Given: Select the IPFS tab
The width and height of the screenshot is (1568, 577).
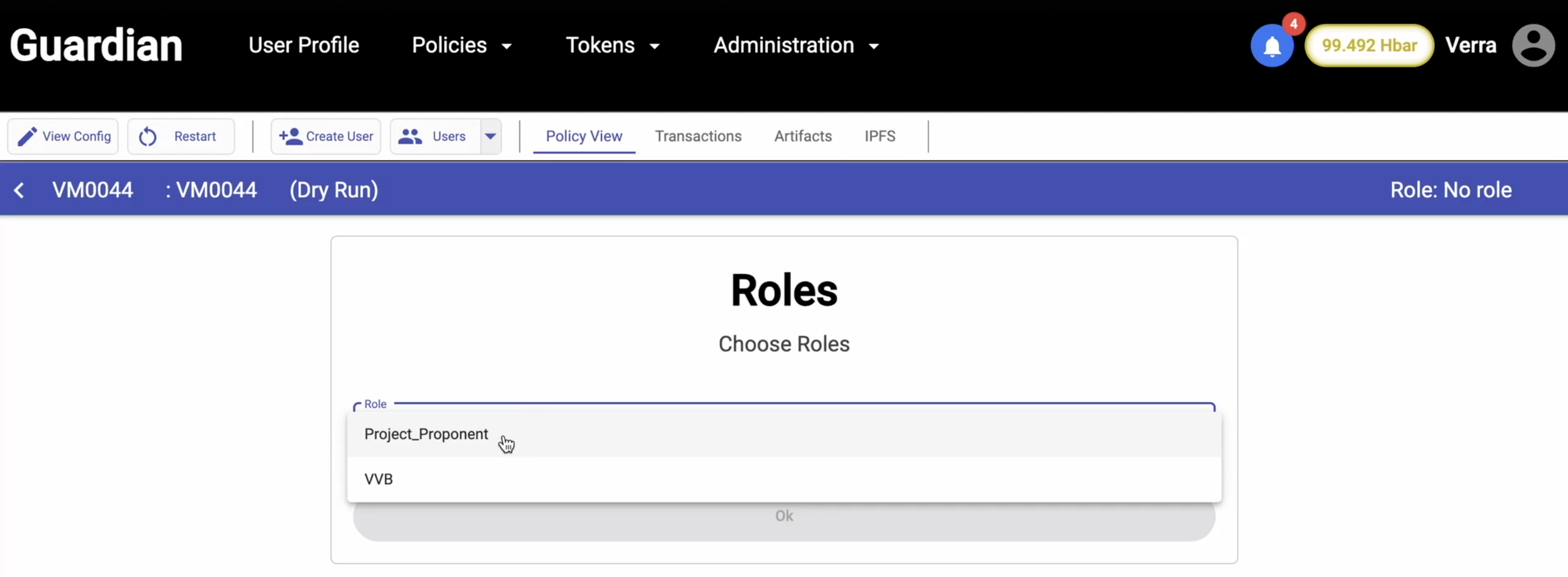Looking at the screenshot, I should coord(880,136).
